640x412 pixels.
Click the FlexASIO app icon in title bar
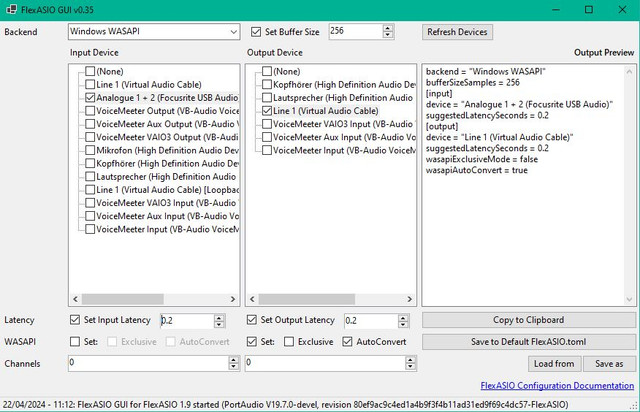click(11, 9)
